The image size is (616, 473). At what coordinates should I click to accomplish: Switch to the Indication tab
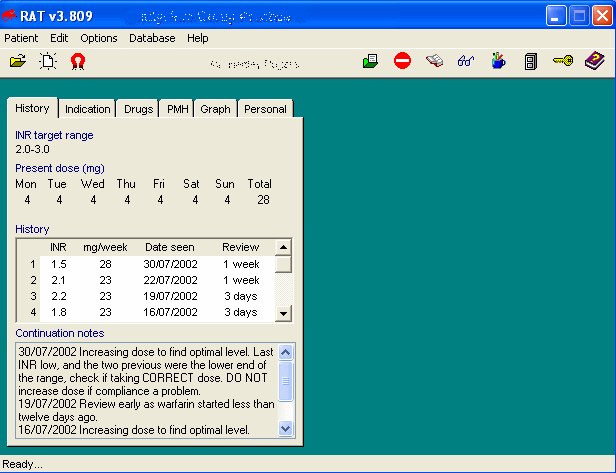[88, 109]
